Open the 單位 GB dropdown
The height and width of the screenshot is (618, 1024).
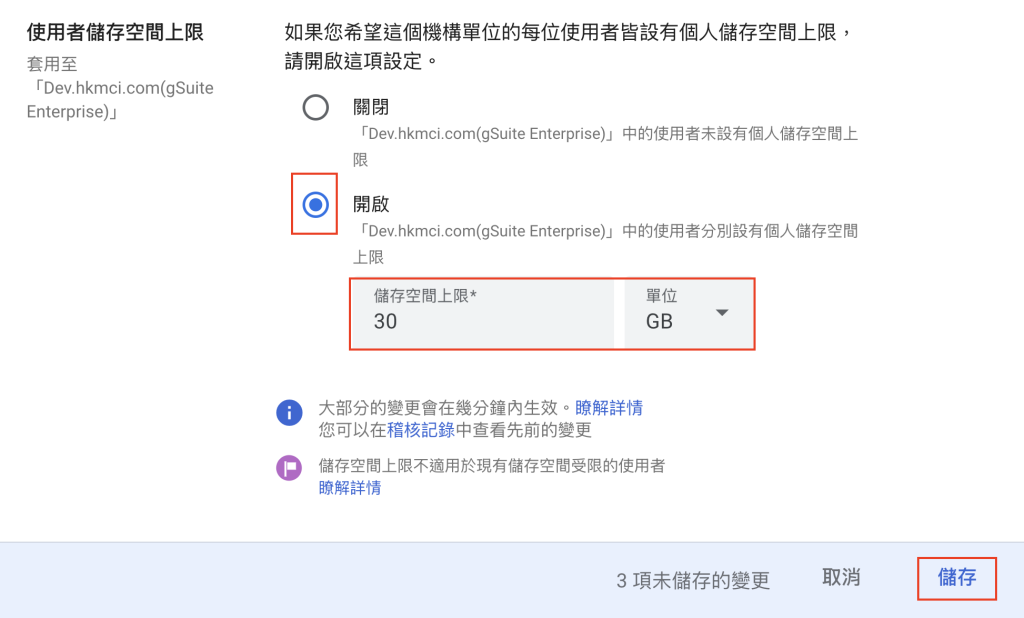(688, 314)
